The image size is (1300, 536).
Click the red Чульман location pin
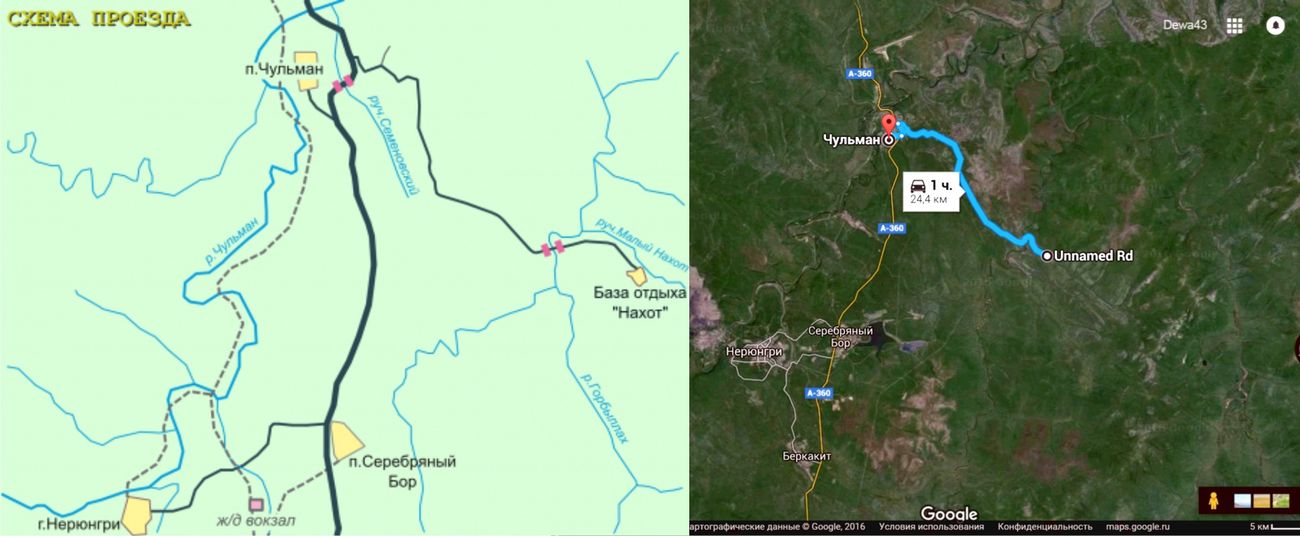(x=888, y=127)
